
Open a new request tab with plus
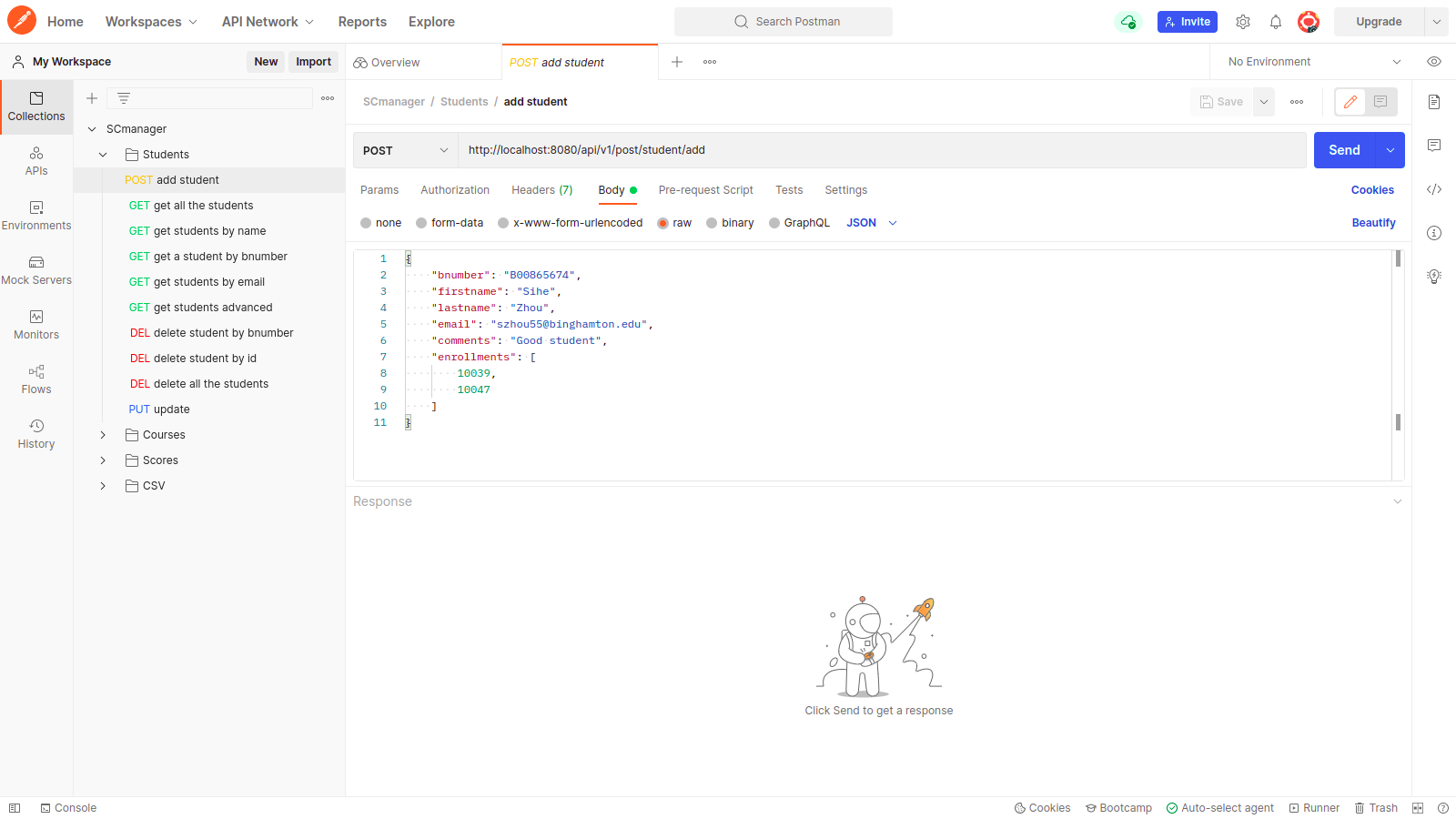click(x=677, y=62)
